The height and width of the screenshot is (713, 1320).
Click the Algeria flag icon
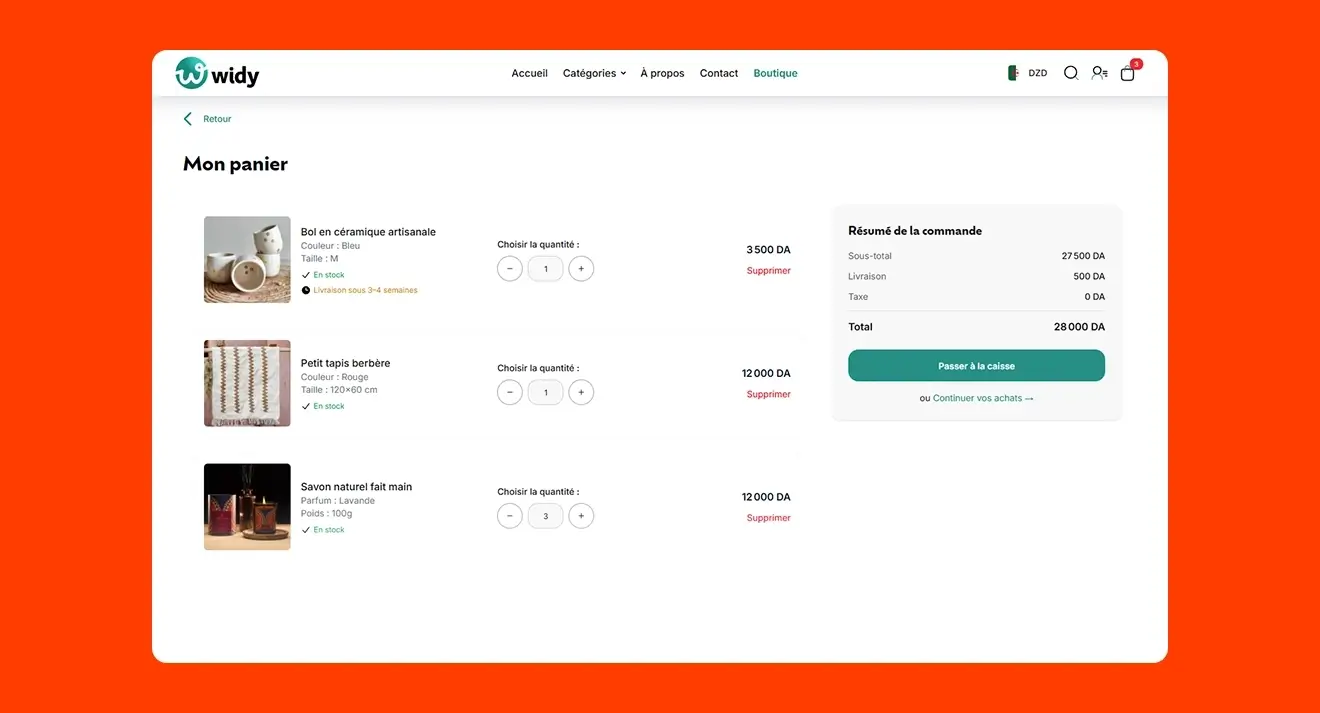pyautogui.click(x=1013, y=73)
